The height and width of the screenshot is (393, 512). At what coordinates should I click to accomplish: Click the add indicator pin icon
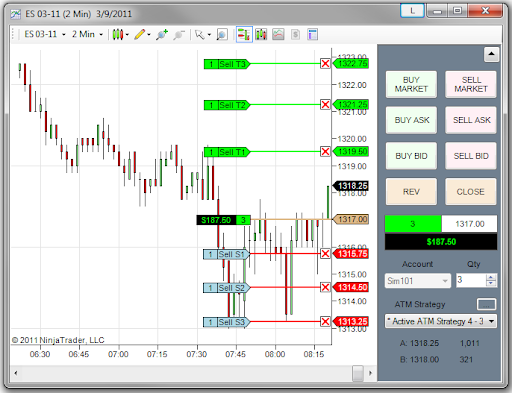(162, 34)
